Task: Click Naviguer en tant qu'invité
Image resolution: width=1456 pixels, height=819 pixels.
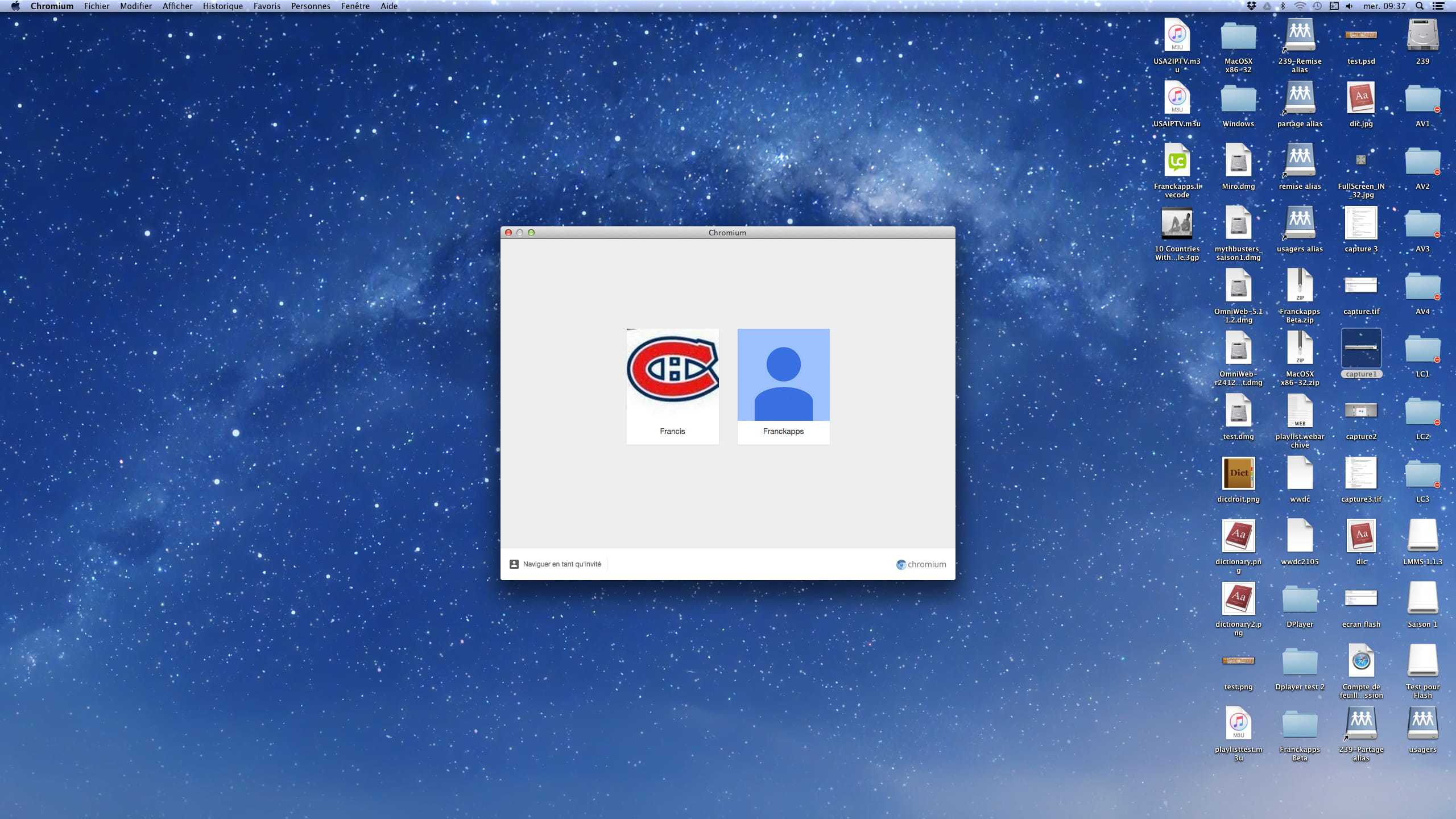Action: click(555, 564)
